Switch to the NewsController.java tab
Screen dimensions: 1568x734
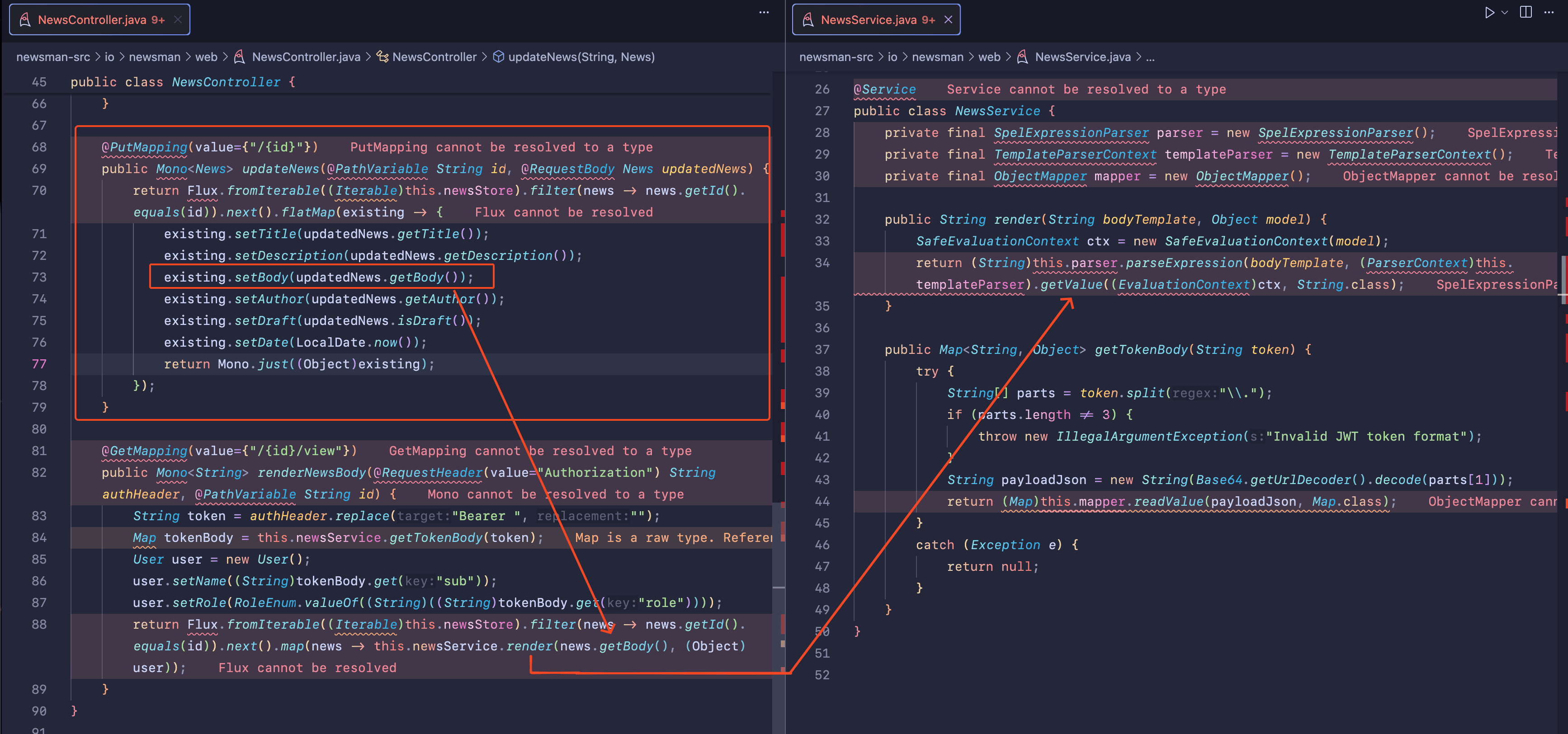coord(93,19)
